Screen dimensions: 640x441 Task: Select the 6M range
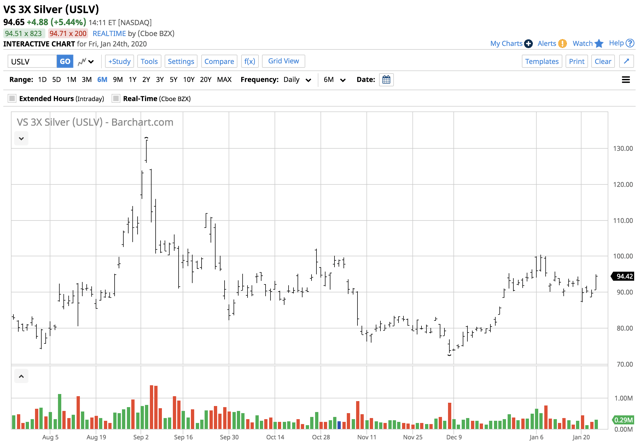click(x=102, y=80)
